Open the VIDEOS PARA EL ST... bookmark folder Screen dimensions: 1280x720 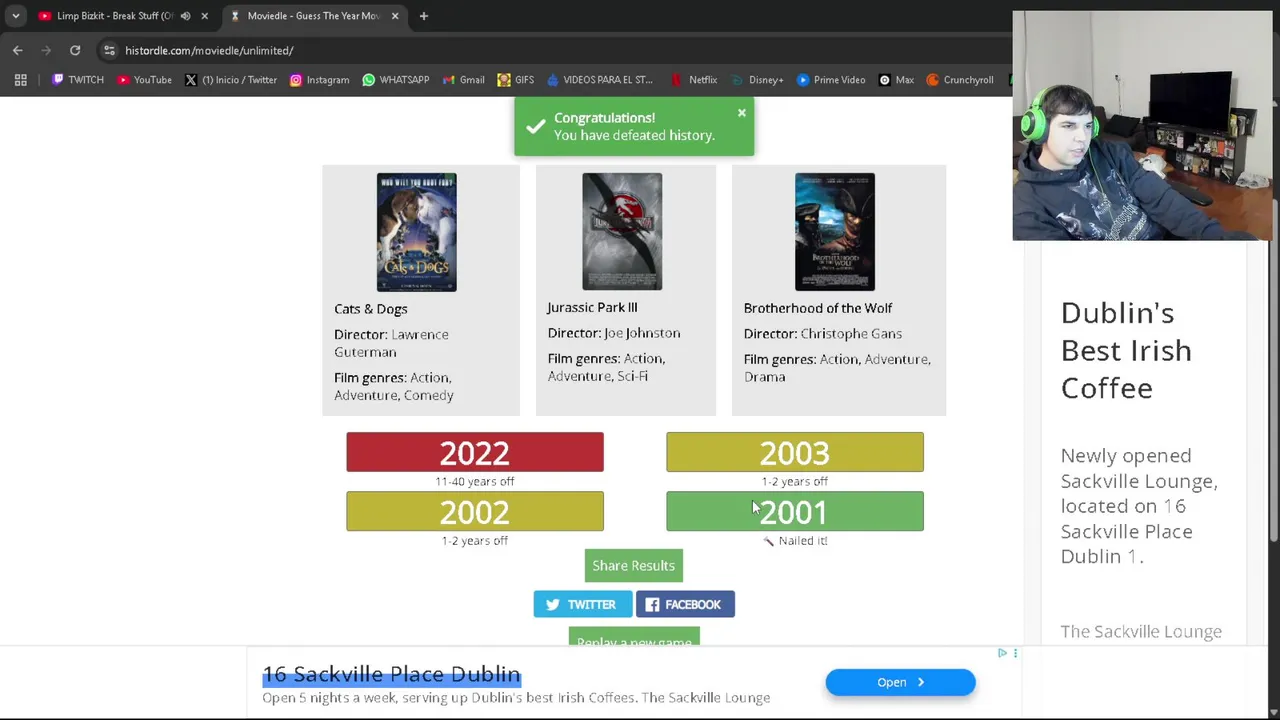pos(600,80)
